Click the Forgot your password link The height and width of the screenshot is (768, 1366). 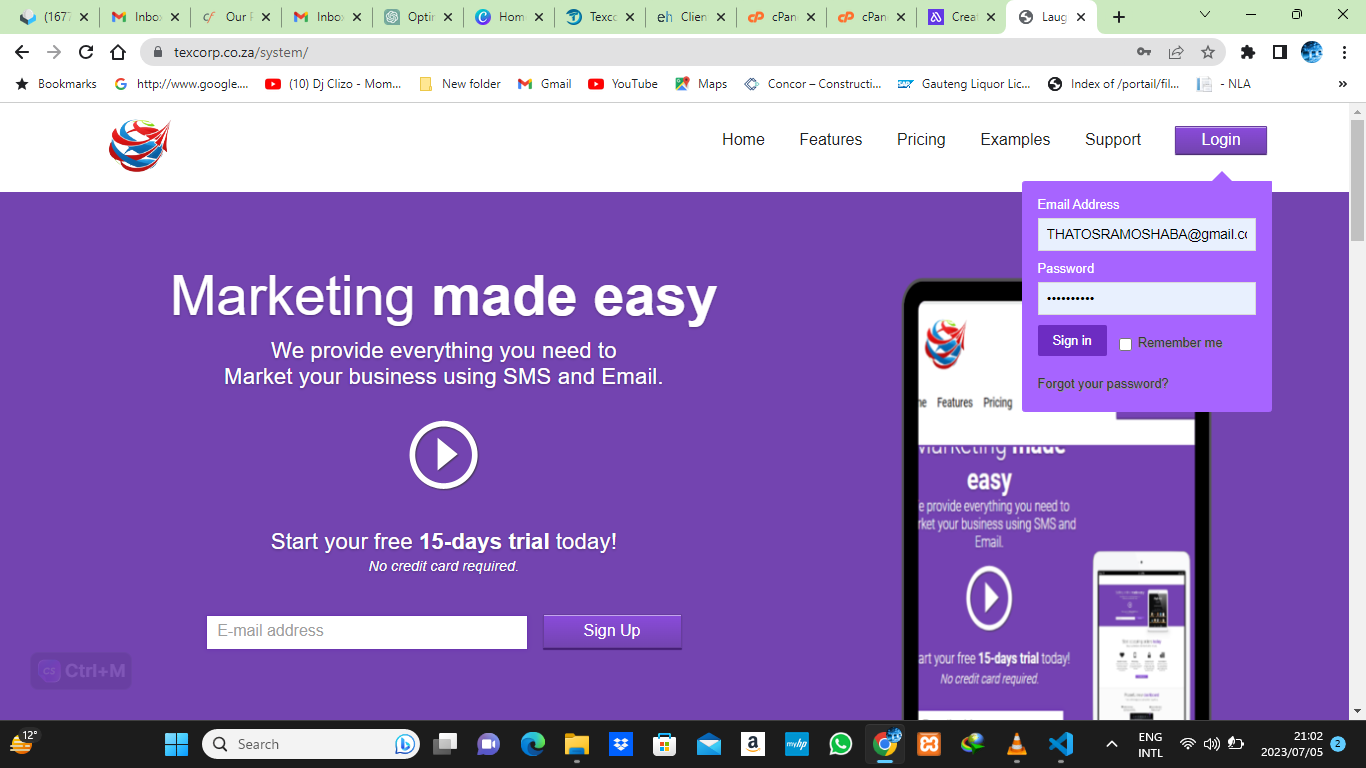pos(1102,384)
